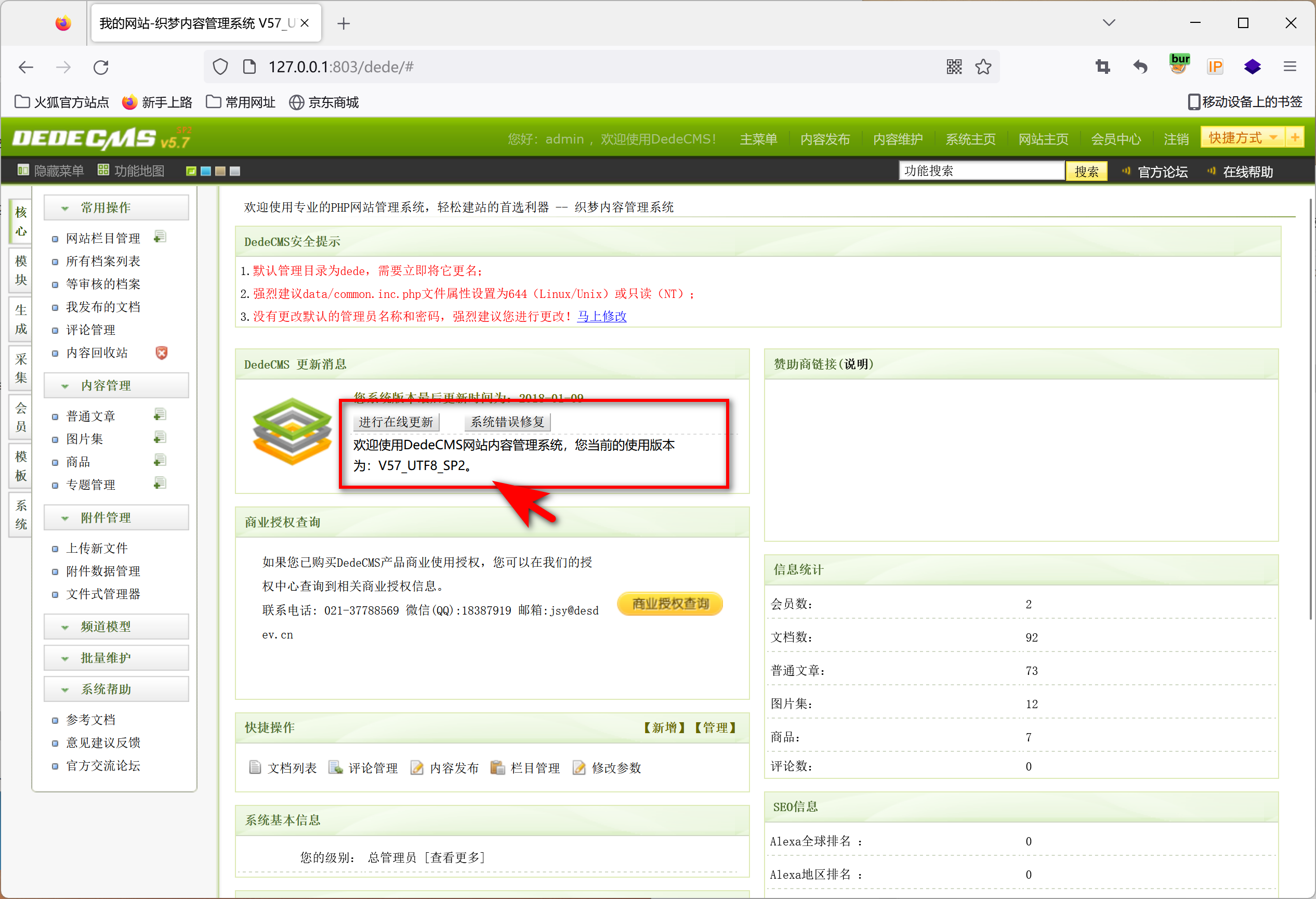The image size is (1316, 899).
Task: Follow the 马上修改 link
Action: (x=601, y=316)
